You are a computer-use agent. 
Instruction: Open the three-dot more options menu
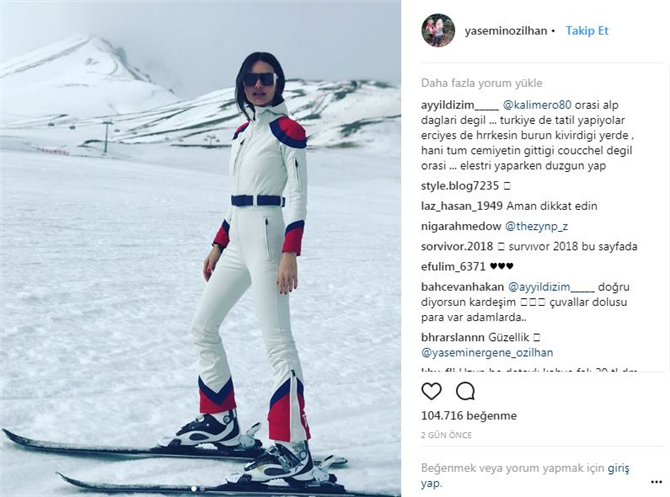[656, 482]
